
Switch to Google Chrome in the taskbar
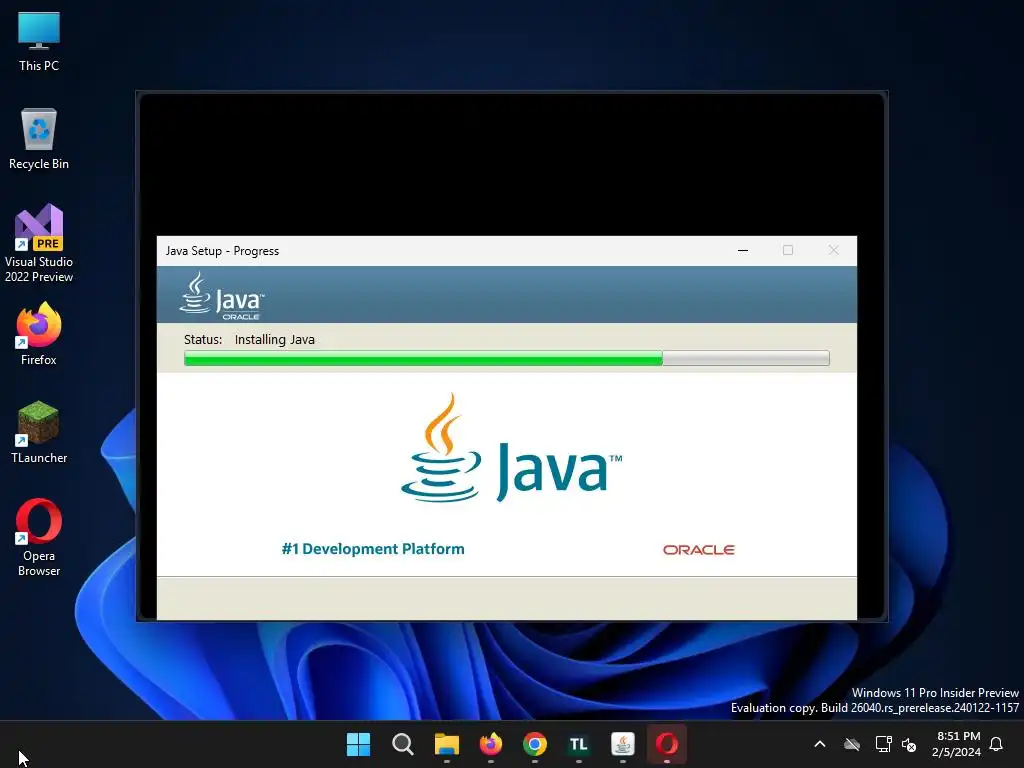[534, 744]
